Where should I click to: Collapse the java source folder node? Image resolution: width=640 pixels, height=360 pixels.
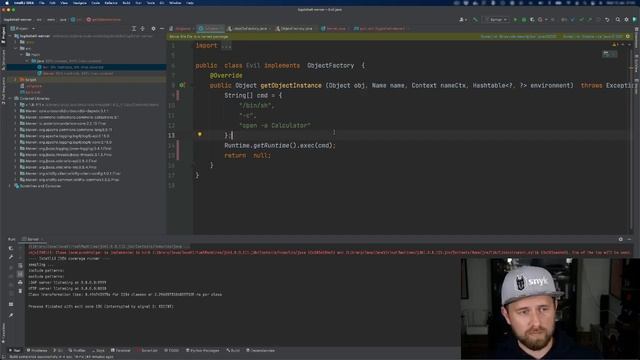pos(27,61)
